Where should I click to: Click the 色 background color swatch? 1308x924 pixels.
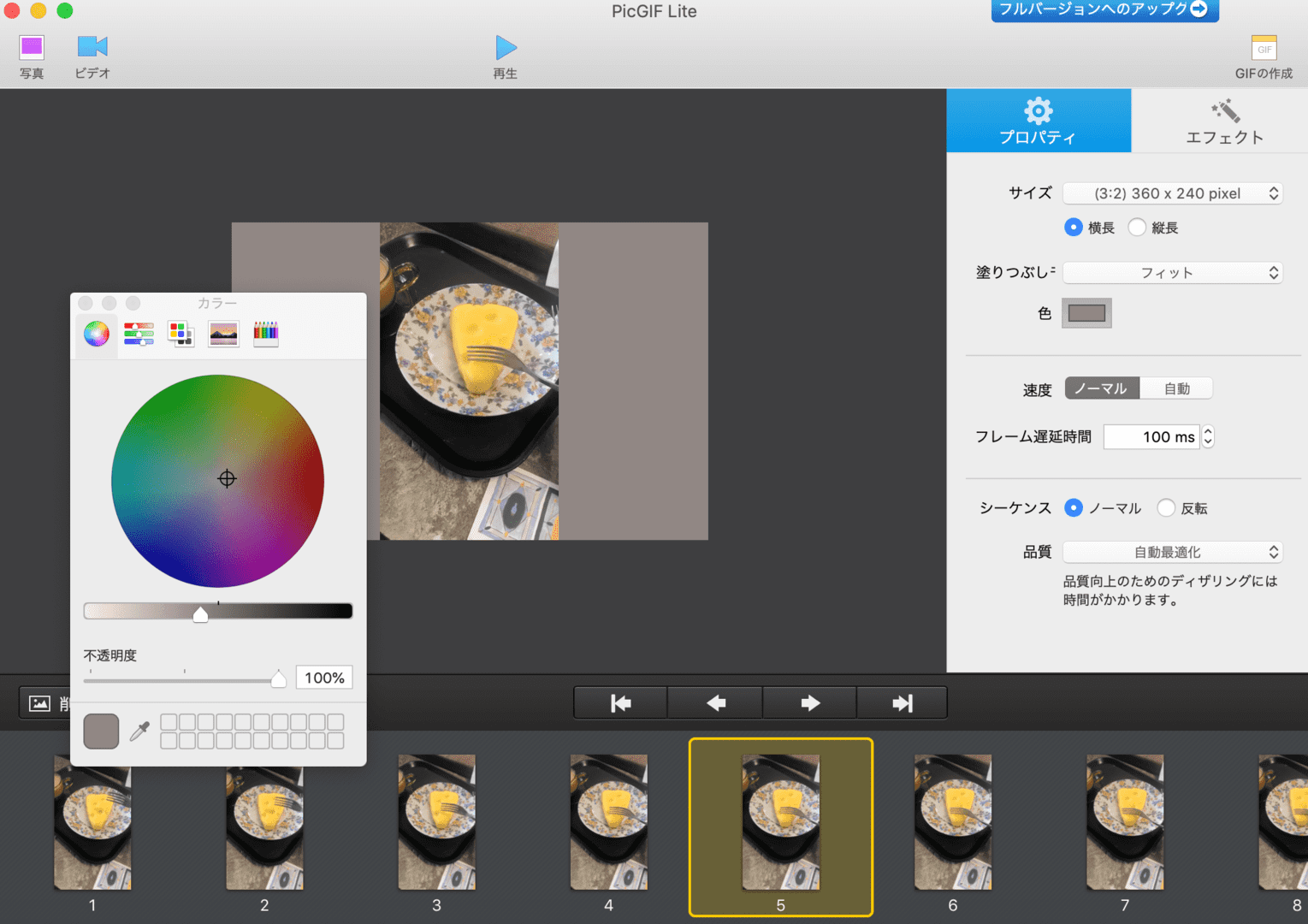coord(1086,313)
